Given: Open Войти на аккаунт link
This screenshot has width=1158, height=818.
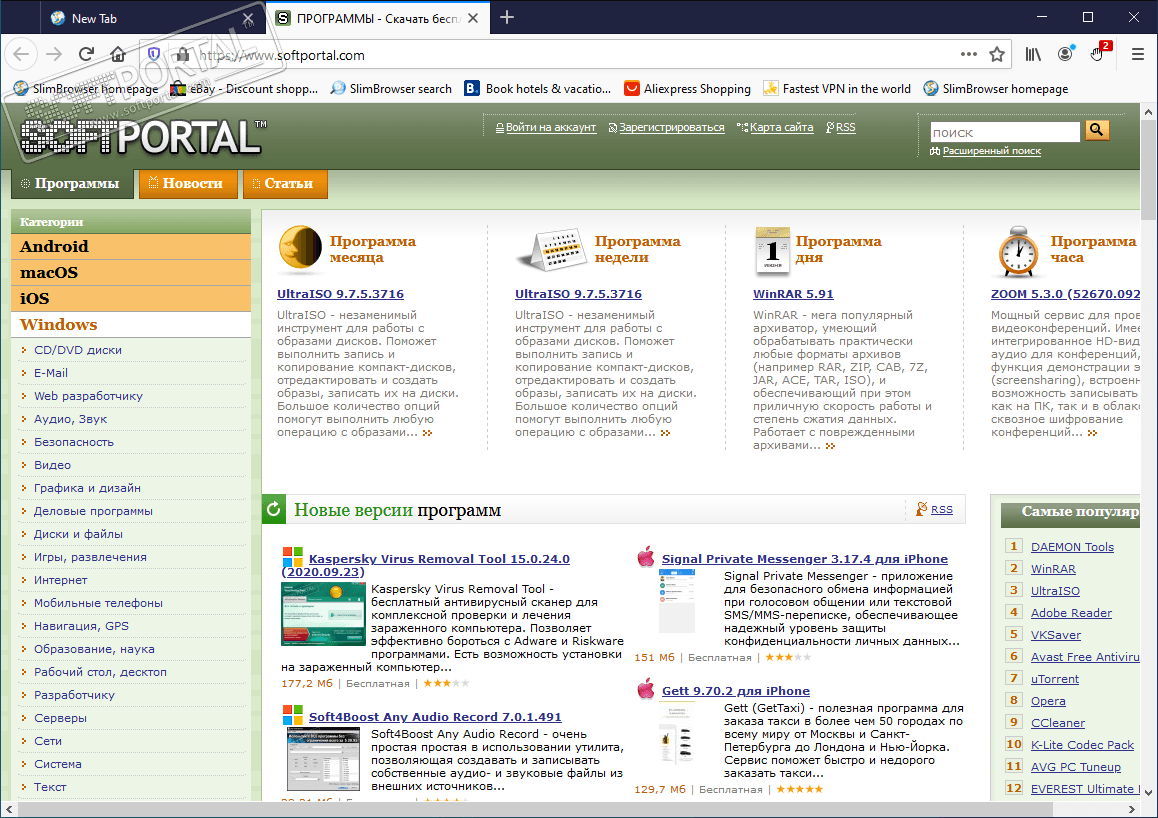Looking at the screenshot, I should (550, 127).
